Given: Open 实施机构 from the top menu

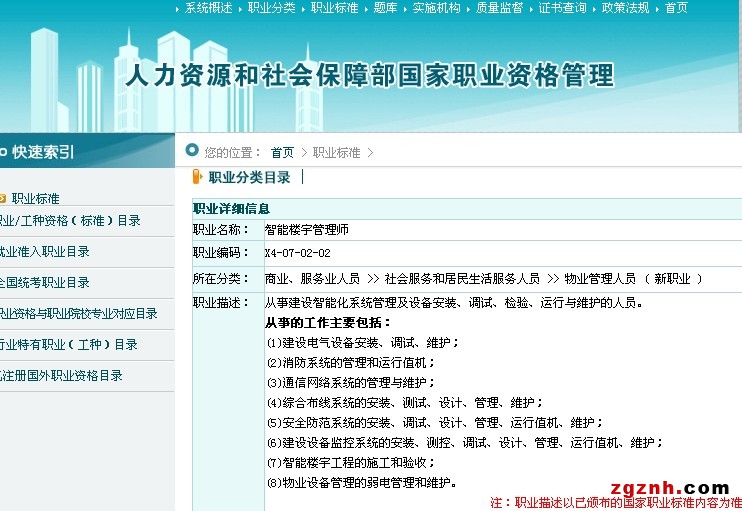Looking at the screenshot, I should [x=436, y=8].
